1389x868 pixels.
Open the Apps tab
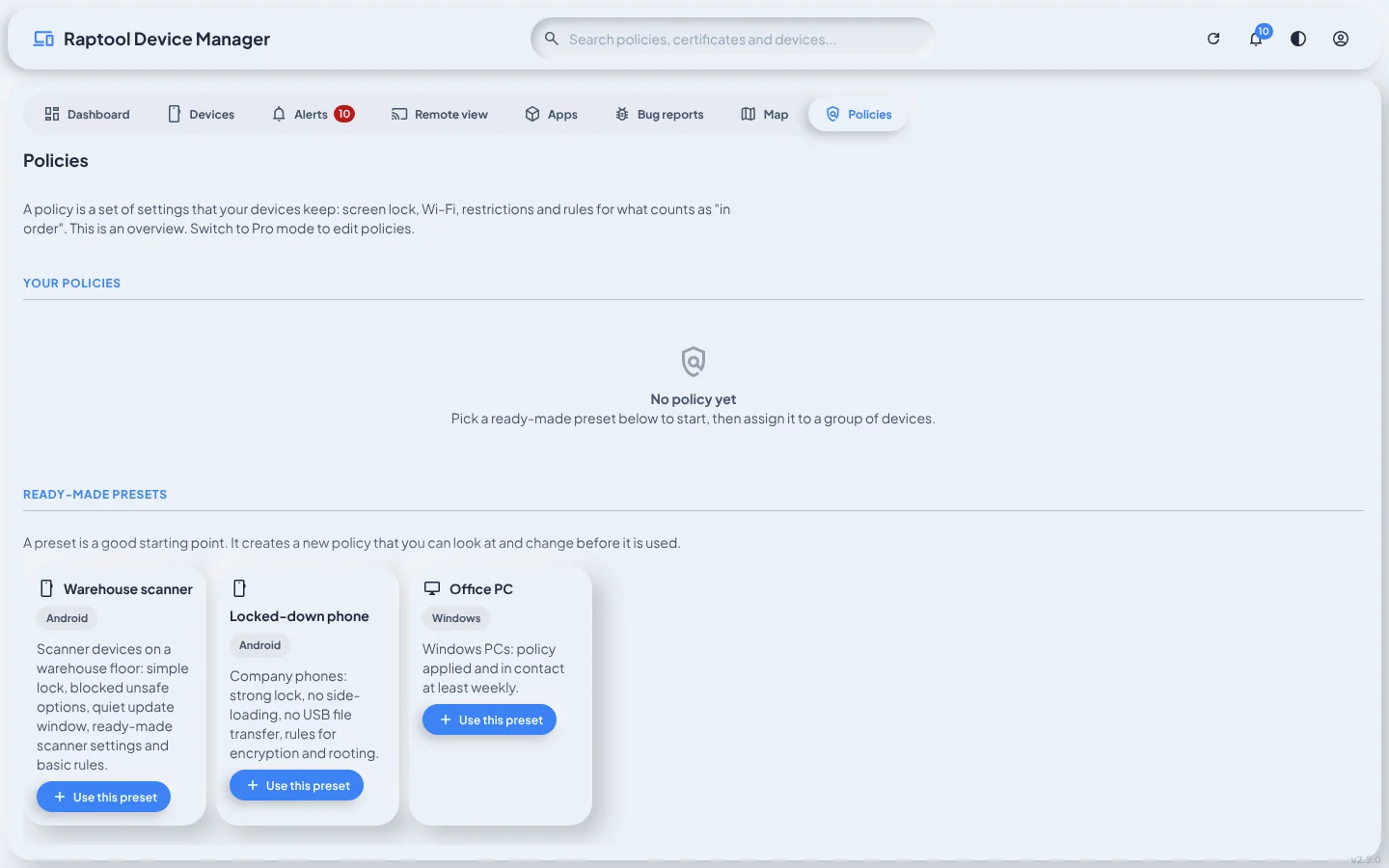[x=551, y=114]
